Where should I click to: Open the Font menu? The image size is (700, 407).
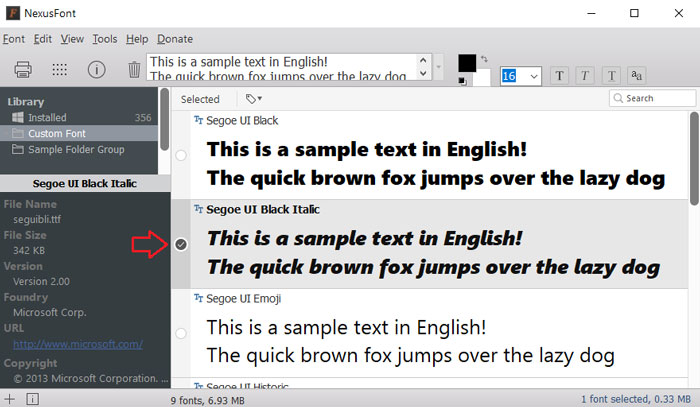(14, 39)
